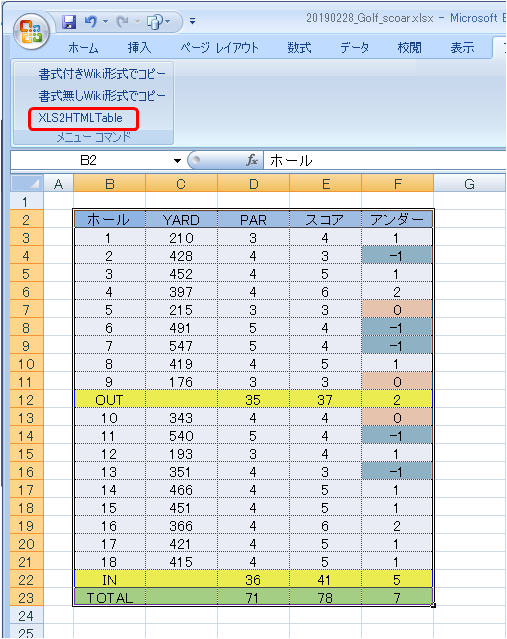Expand the undo history dropdown arrow
507x639 pixels.
point(105,22)
